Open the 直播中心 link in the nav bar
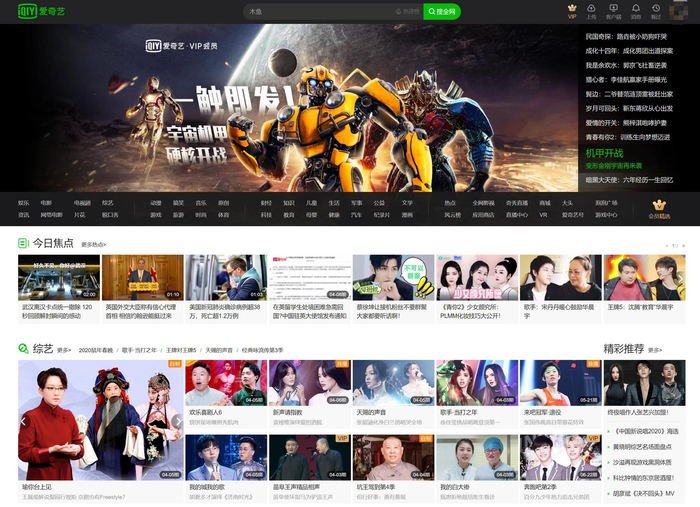 (x=517, y=215)
